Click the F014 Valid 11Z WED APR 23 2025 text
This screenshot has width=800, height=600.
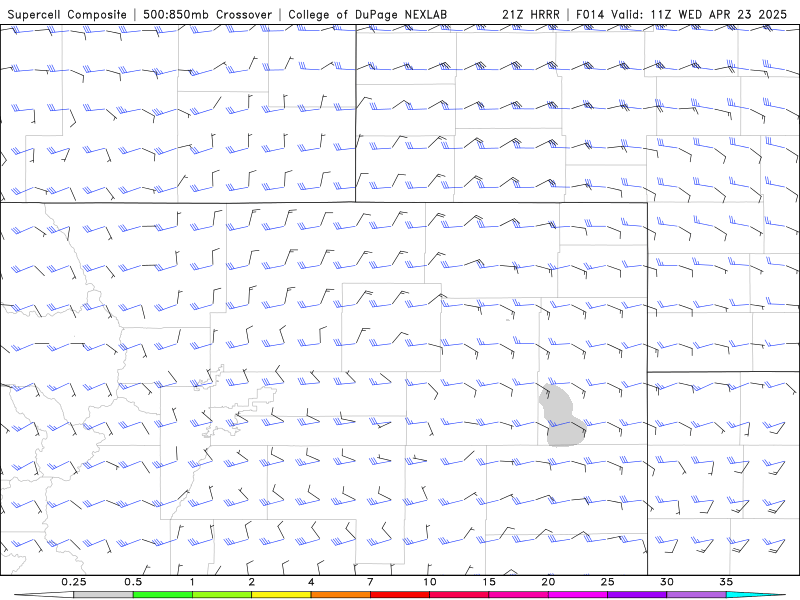[x=682, y=14]
